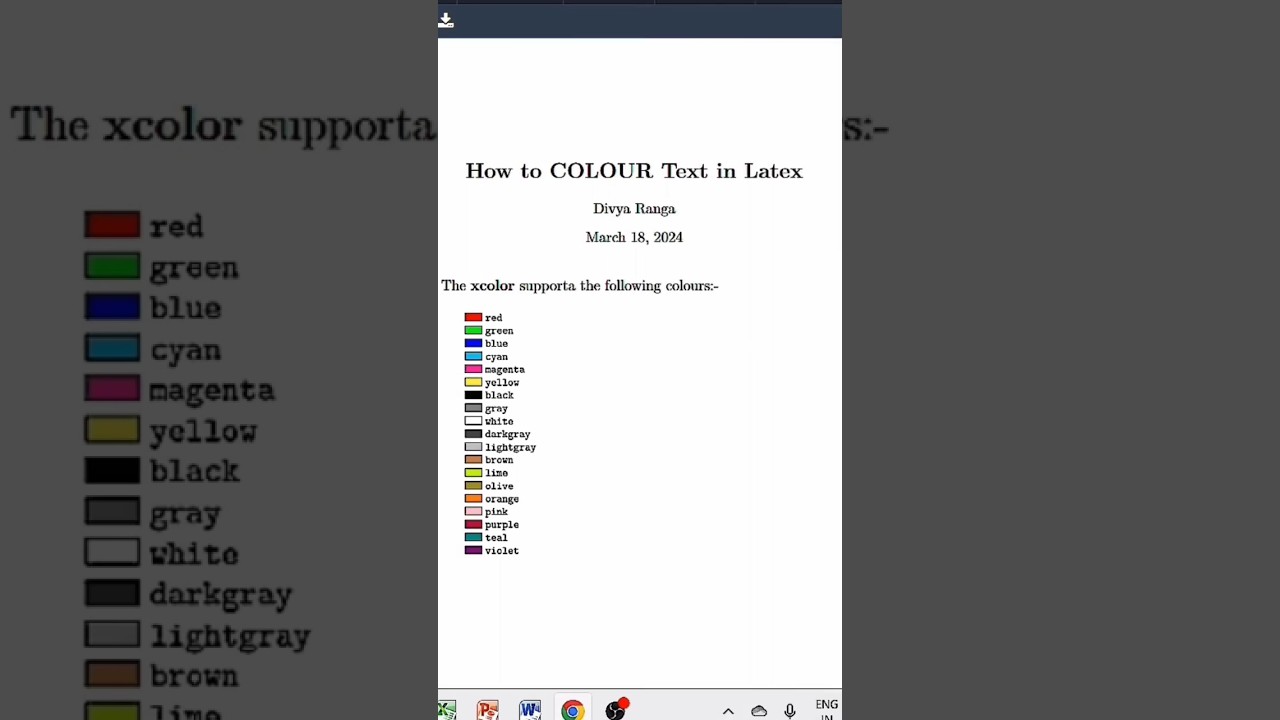Click the 'gray' label in the list
This screenshot has width=1280, height=720.
496,408
